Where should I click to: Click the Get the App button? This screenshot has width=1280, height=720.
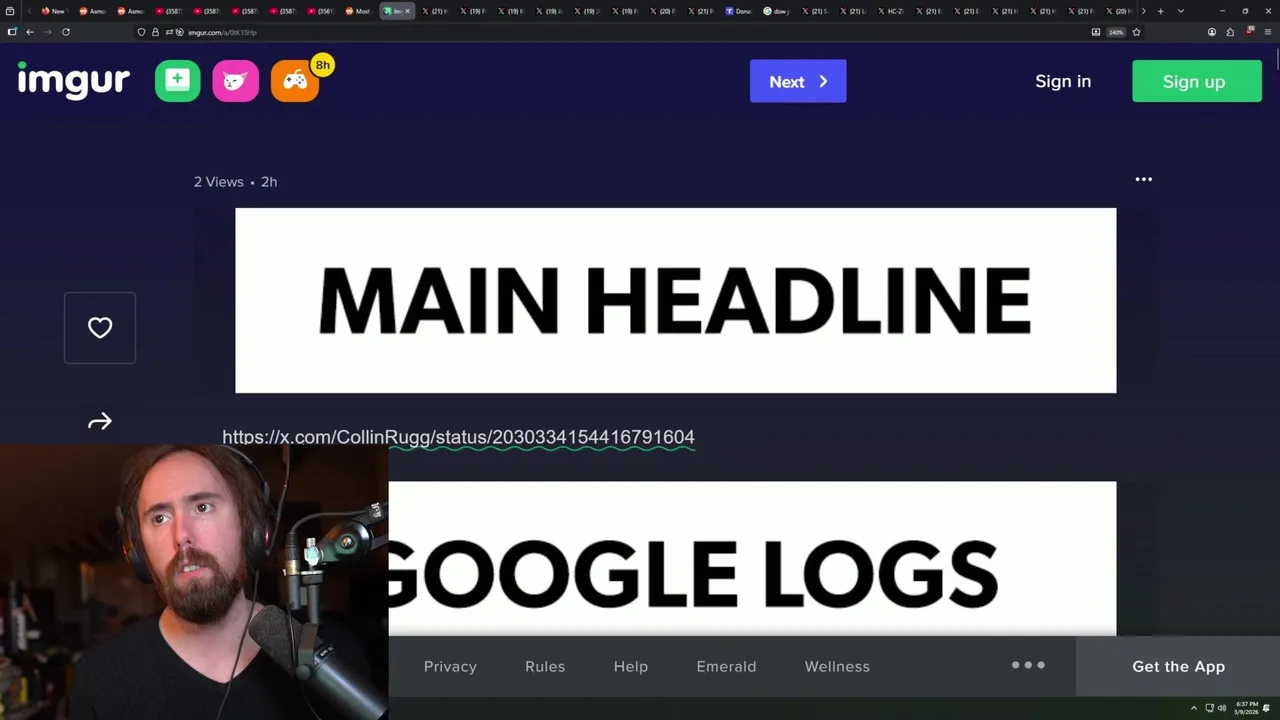pyautogui.click(x=1178, y=666)
